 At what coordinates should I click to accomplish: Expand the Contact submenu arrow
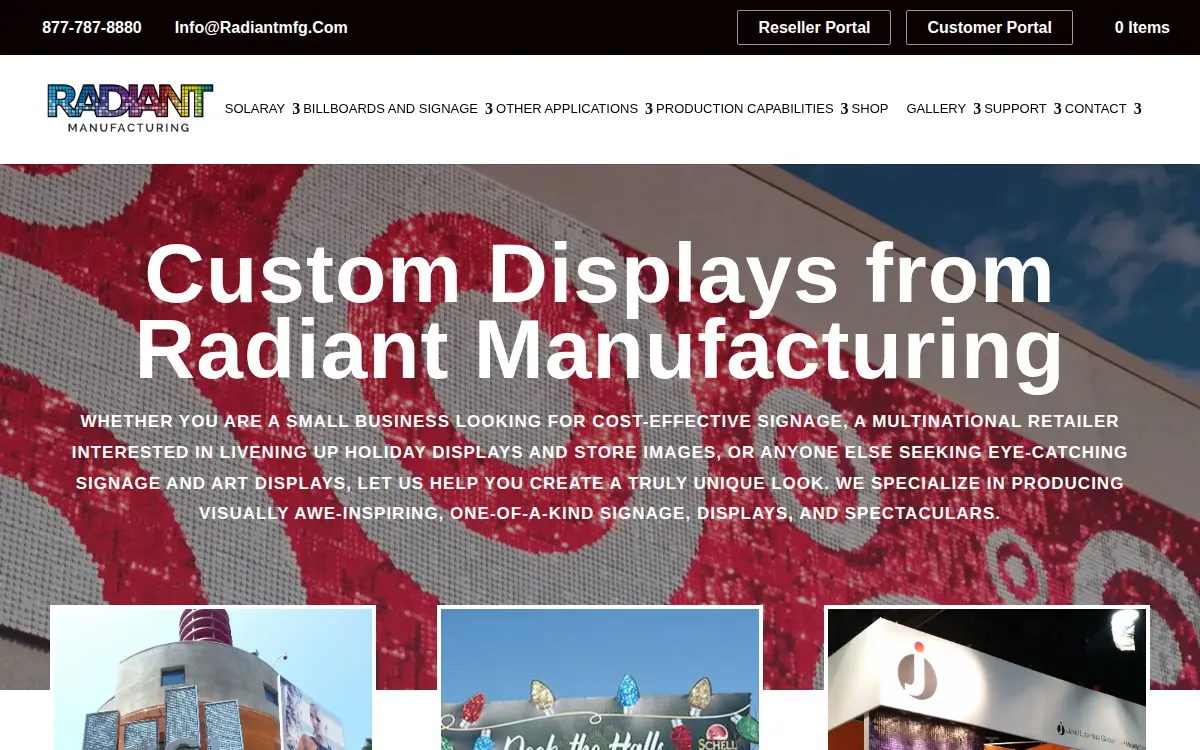click(1137, 109)
